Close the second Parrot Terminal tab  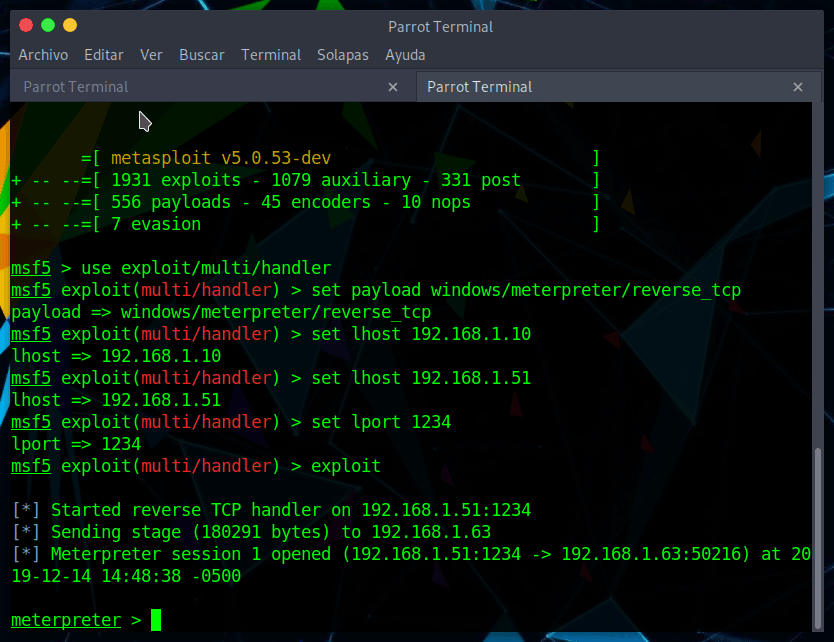(797, 87)
